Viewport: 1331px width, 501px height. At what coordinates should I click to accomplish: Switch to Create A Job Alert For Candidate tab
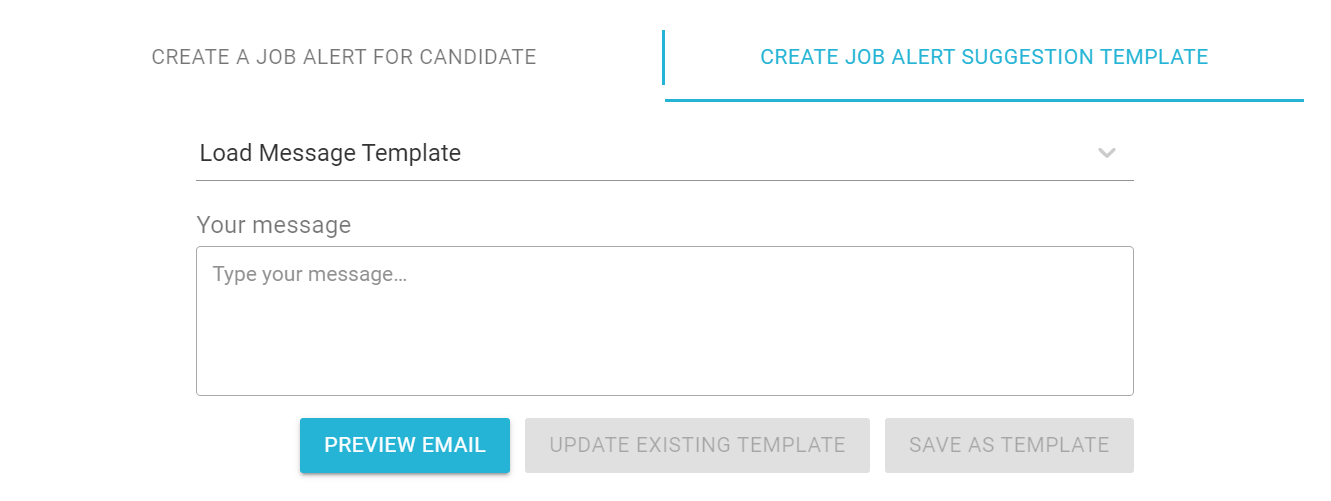pyautogui.click(x=344, y=57)
